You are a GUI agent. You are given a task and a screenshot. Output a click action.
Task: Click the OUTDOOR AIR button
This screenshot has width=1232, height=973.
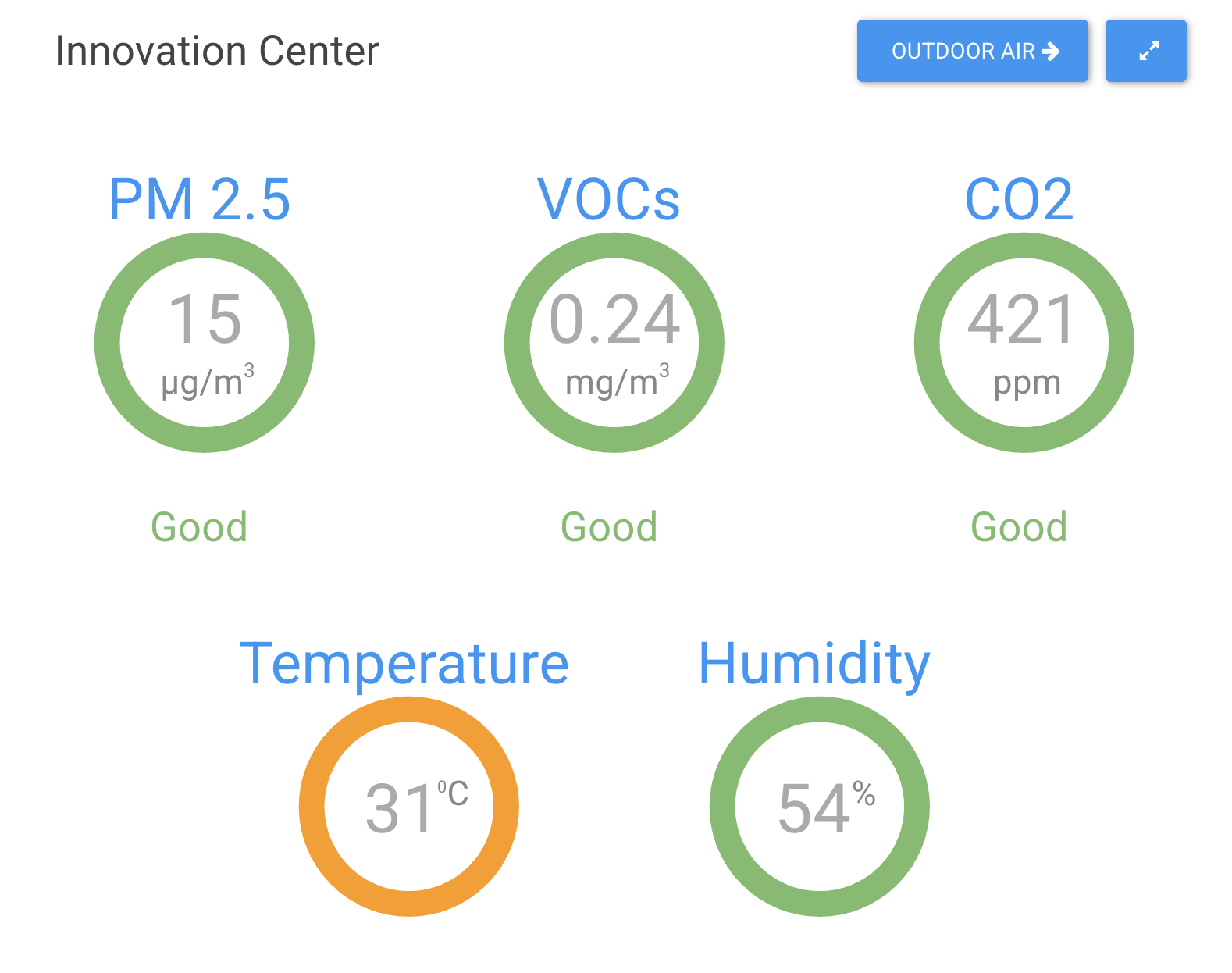[972, 52]
